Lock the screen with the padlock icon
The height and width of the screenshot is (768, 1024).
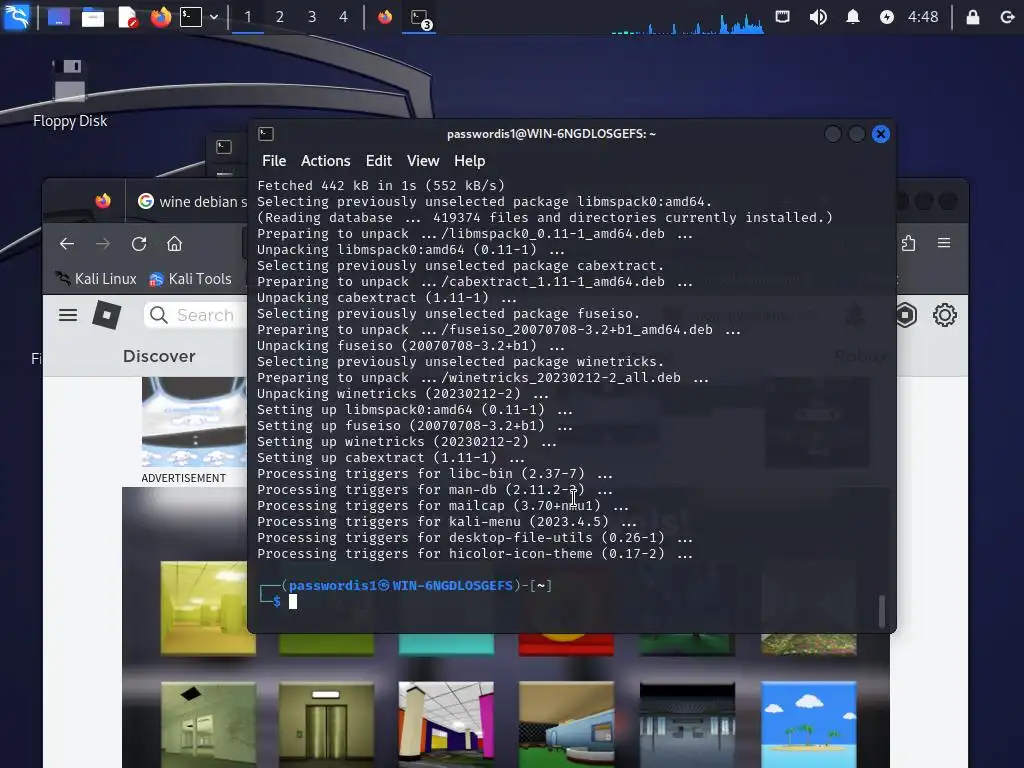coord(972,17)
